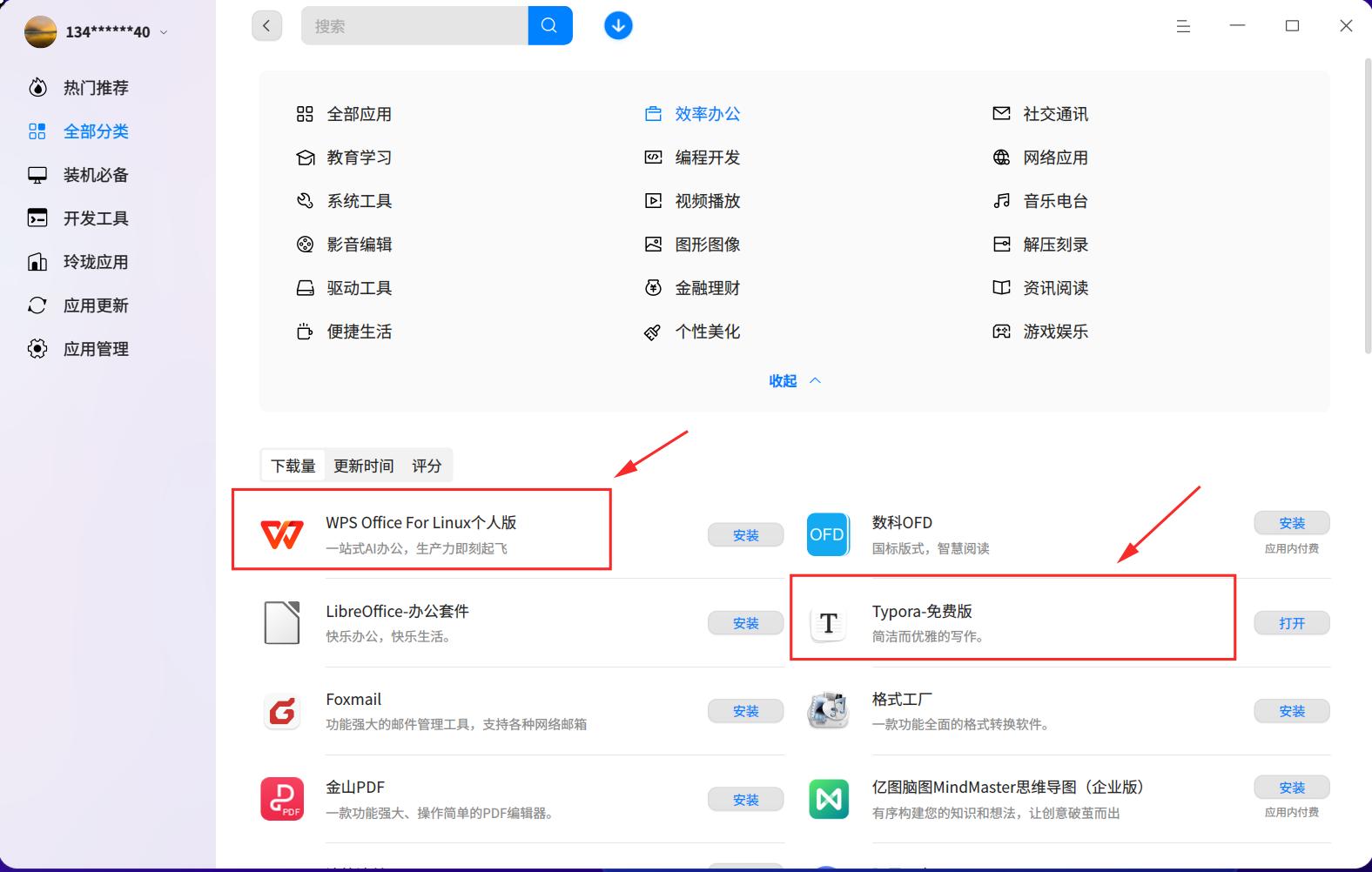
Task: Install 金山PDF
Action: point(745,799)
